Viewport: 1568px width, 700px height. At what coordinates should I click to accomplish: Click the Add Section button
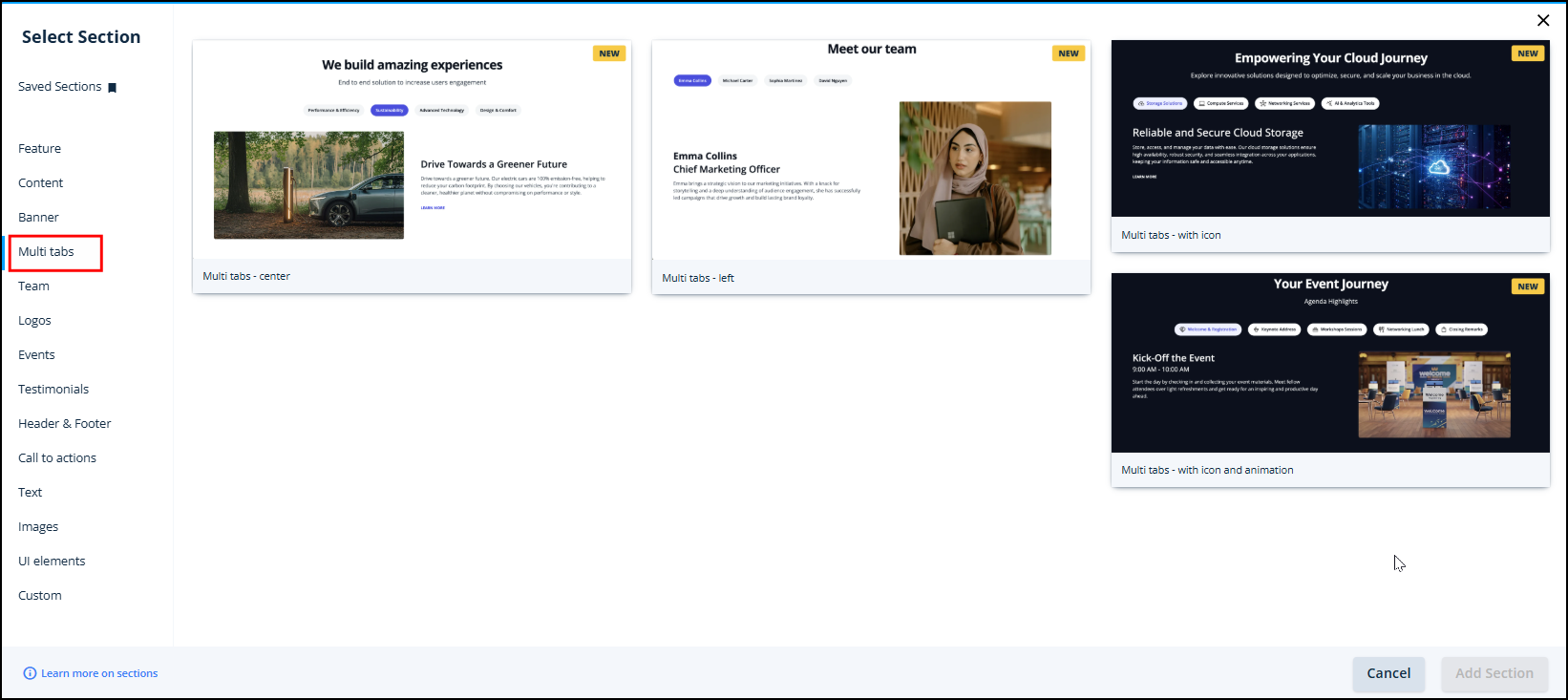(x=1494, y=673)
